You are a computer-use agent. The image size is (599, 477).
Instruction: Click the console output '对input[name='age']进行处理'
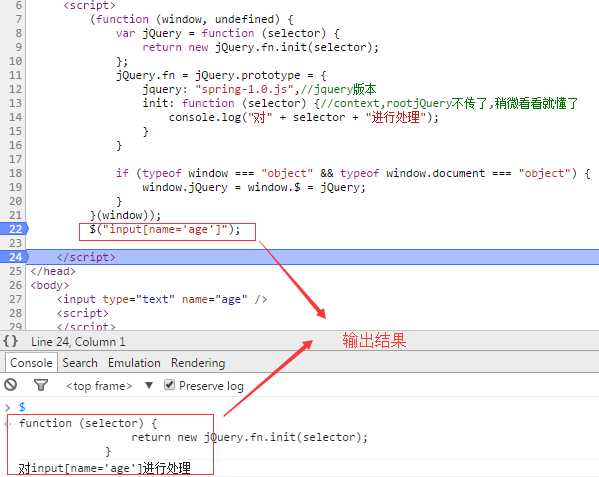point(104,468)
